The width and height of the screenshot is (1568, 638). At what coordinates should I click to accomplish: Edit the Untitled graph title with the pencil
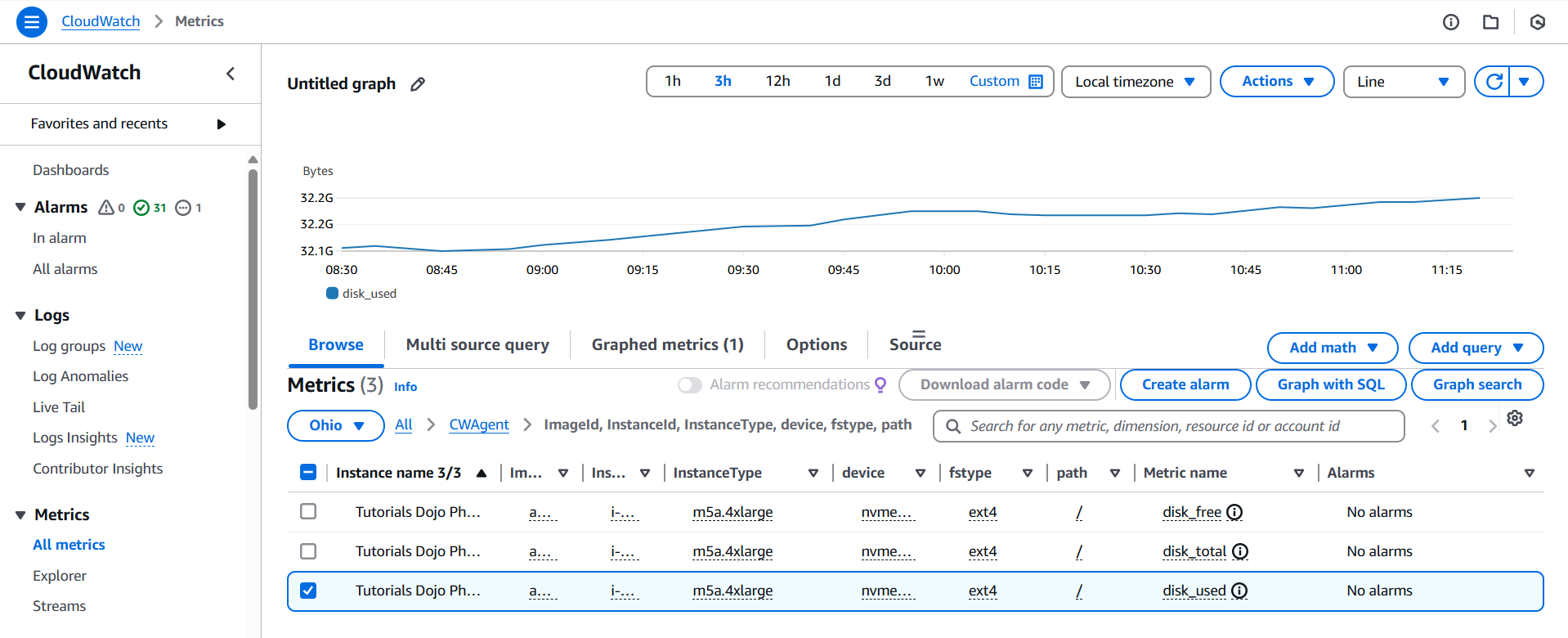pyautogui.click(x=418, y=84)
